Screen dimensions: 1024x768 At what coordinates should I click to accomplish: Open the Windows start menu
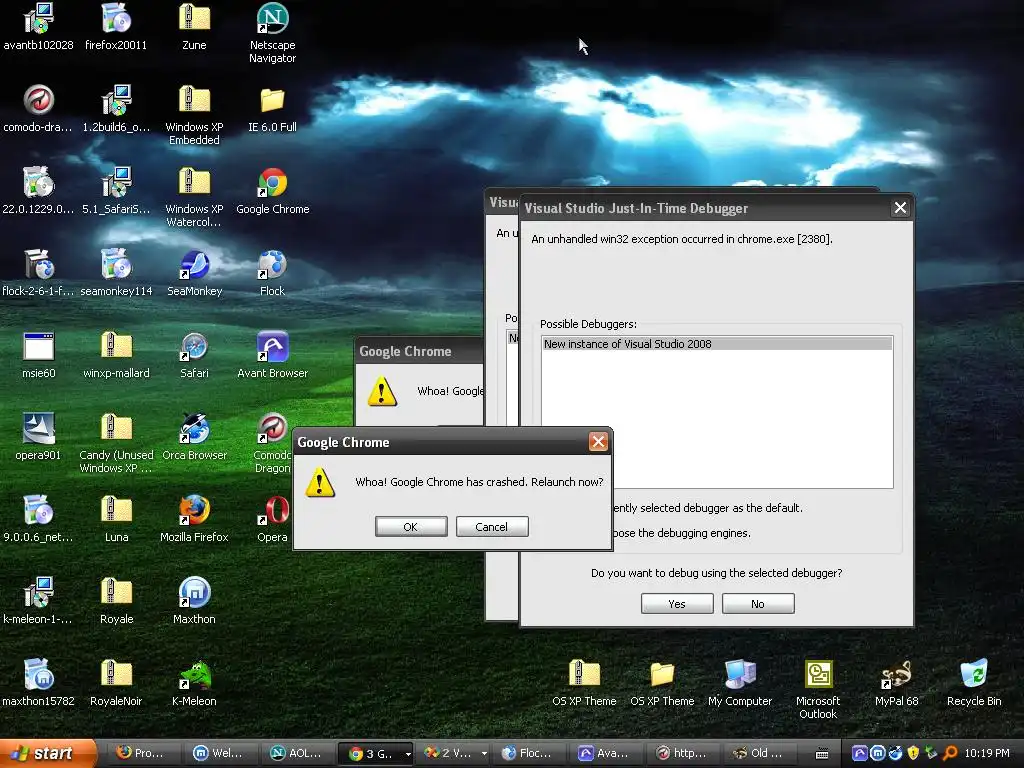click(48, 753)
